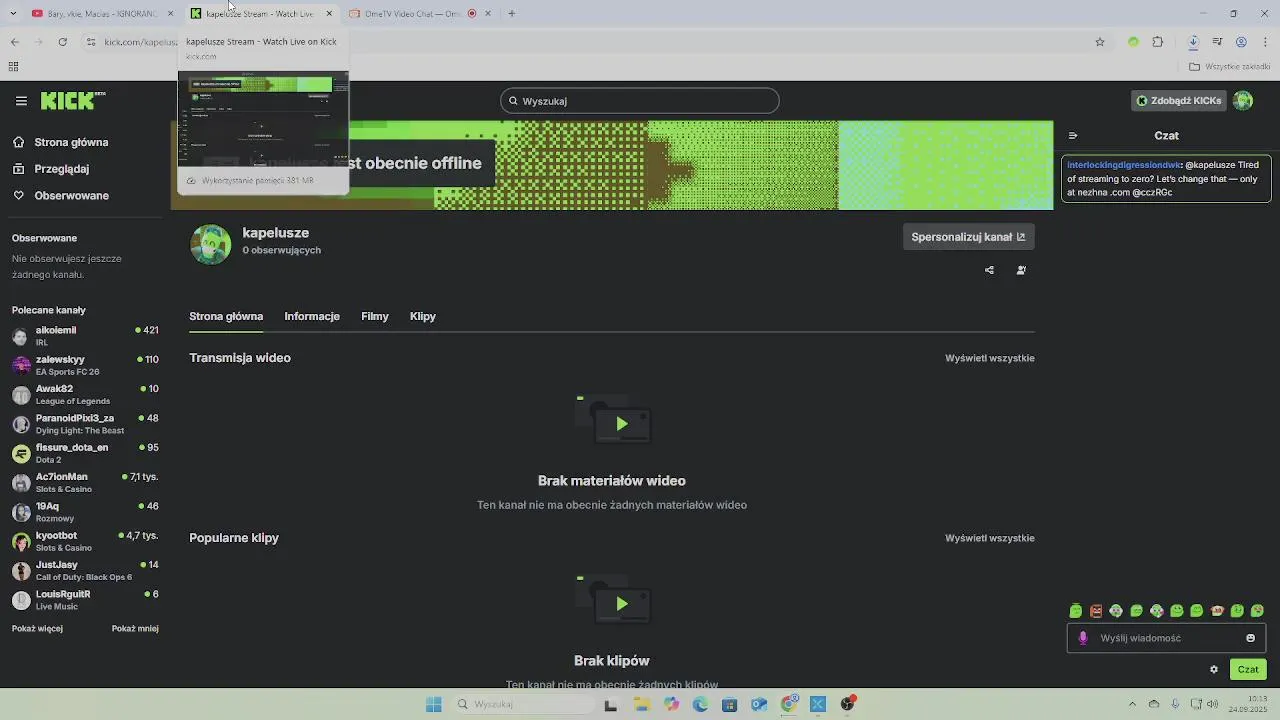Insert the last emote in the row
1280x720 pixels.
point(1257,611)
